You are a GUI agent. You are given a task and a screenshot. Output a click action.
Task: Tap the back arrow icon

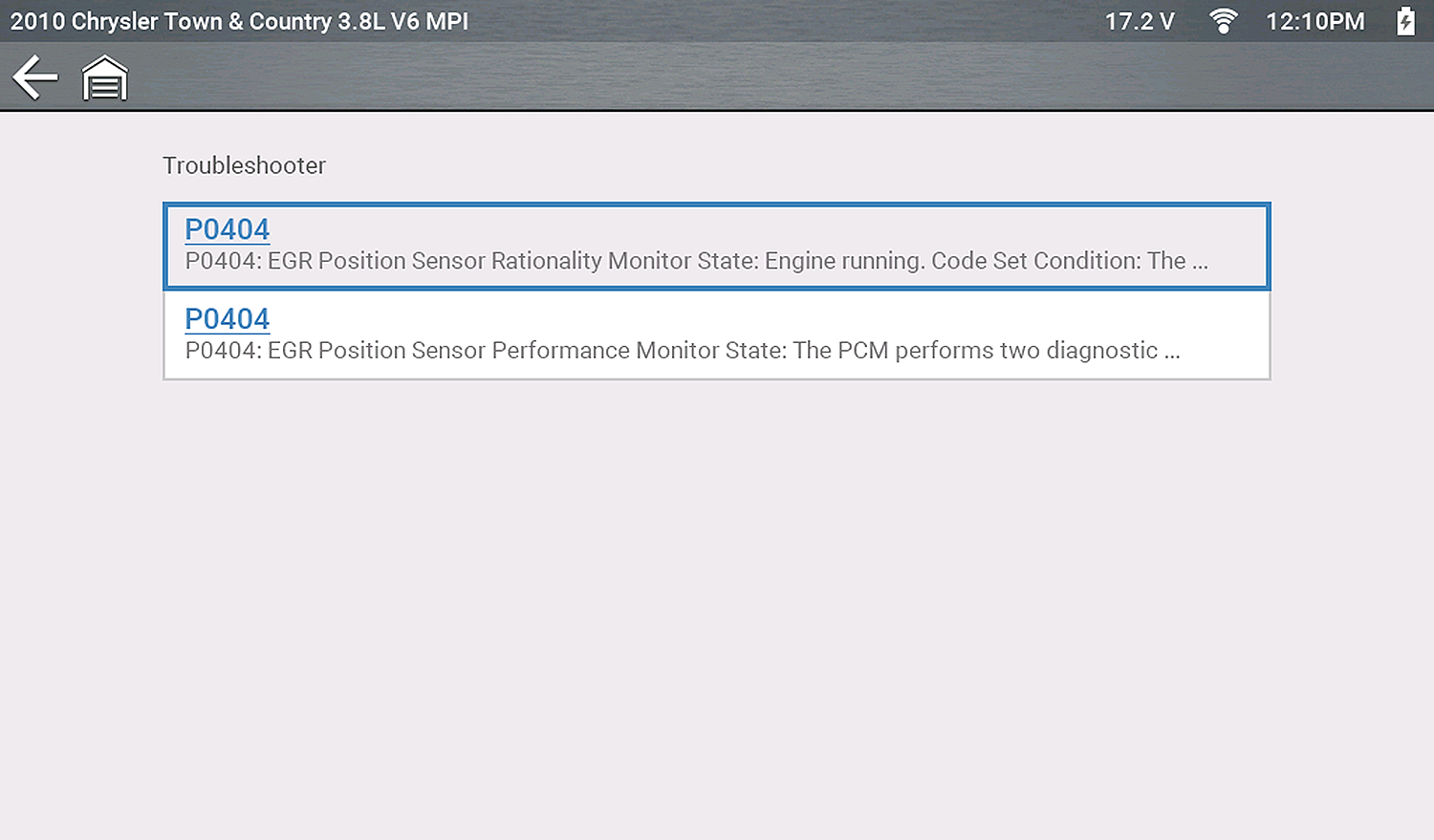[35, 77]
